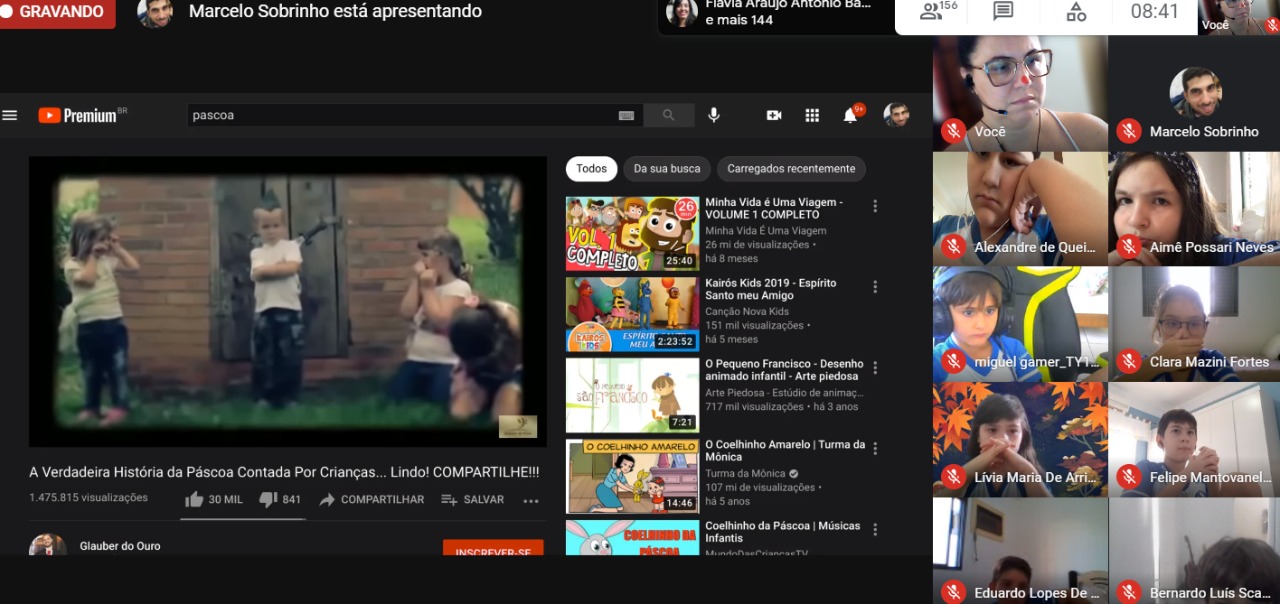Click the INSCREVER-SE subscribe button
This screenshot has height=604, width=1280.
pos(493,548)
